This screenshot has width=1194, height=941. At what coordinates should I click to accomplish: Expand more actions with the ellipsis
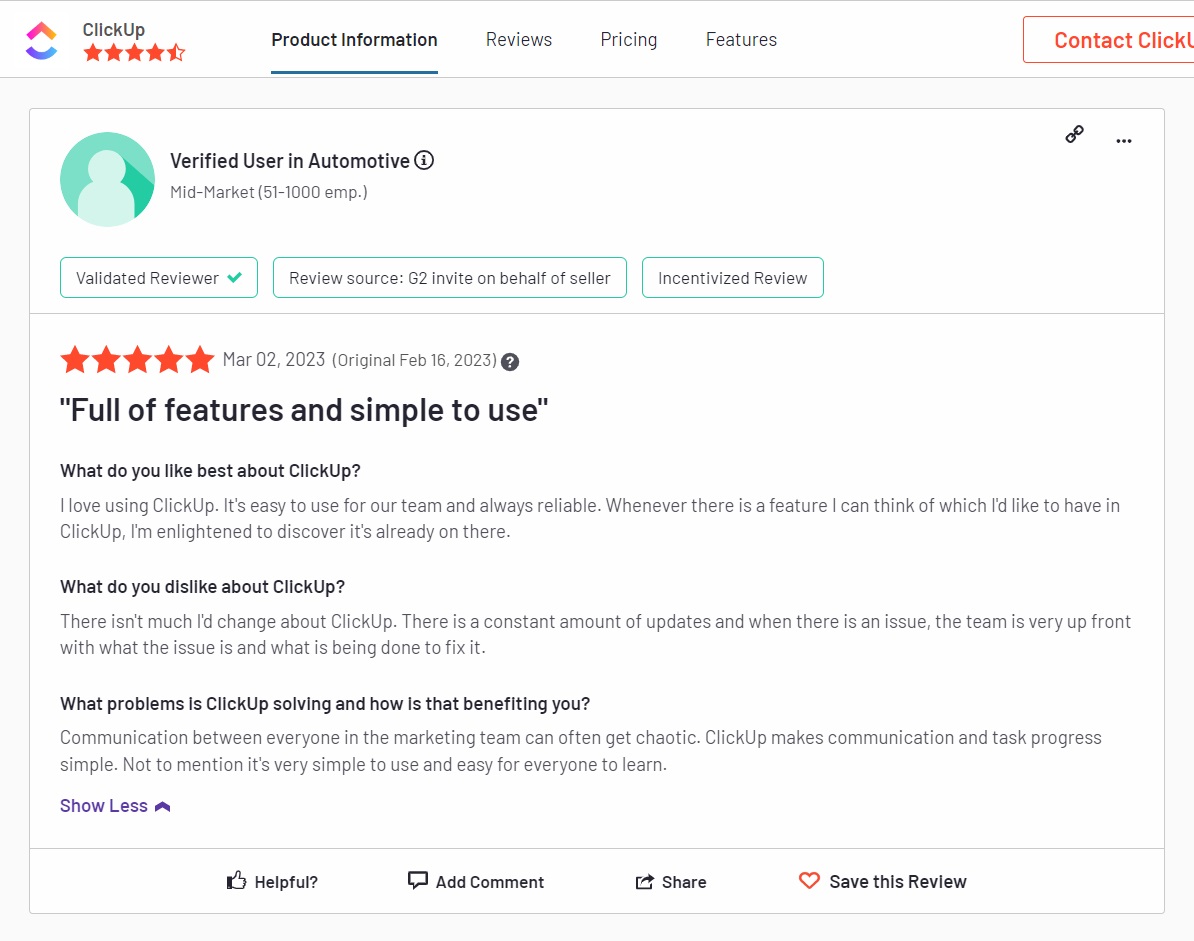(x=1123, y=140)
